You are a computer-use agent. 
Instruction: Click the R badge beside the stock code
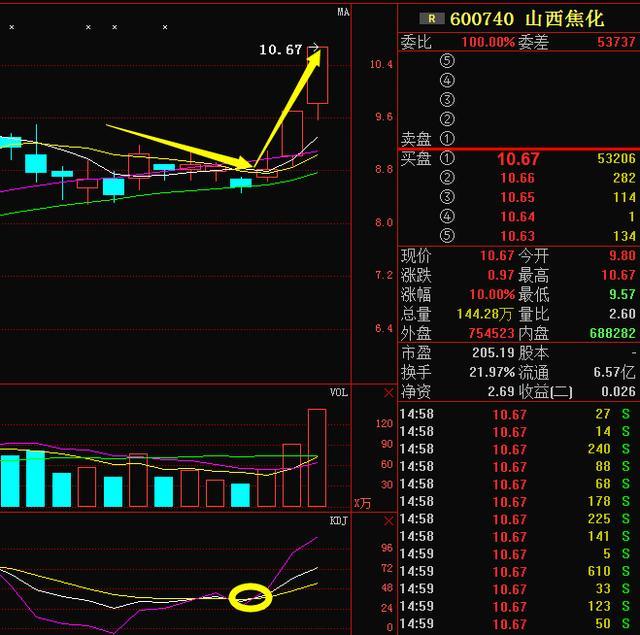point(431,18)
